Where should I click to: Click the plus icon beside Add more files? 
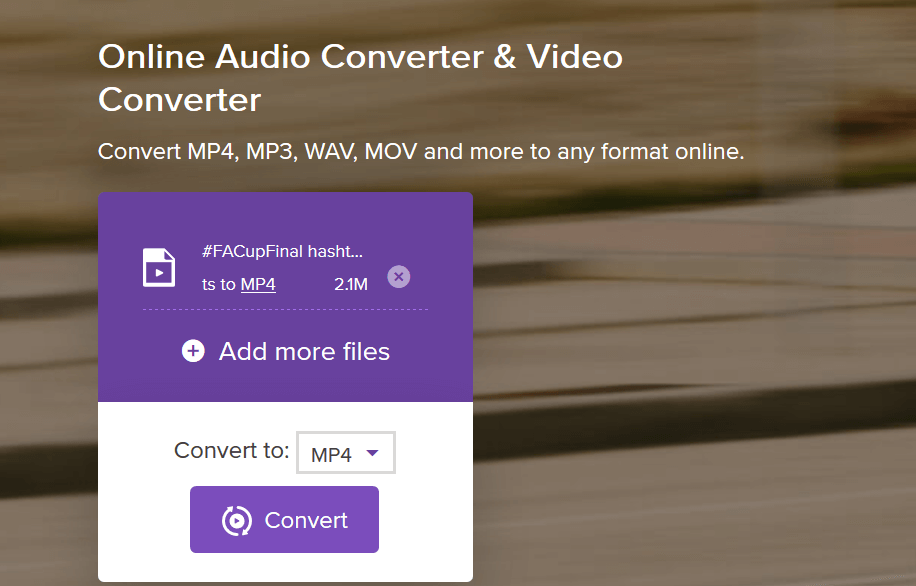tap(193, 351)
